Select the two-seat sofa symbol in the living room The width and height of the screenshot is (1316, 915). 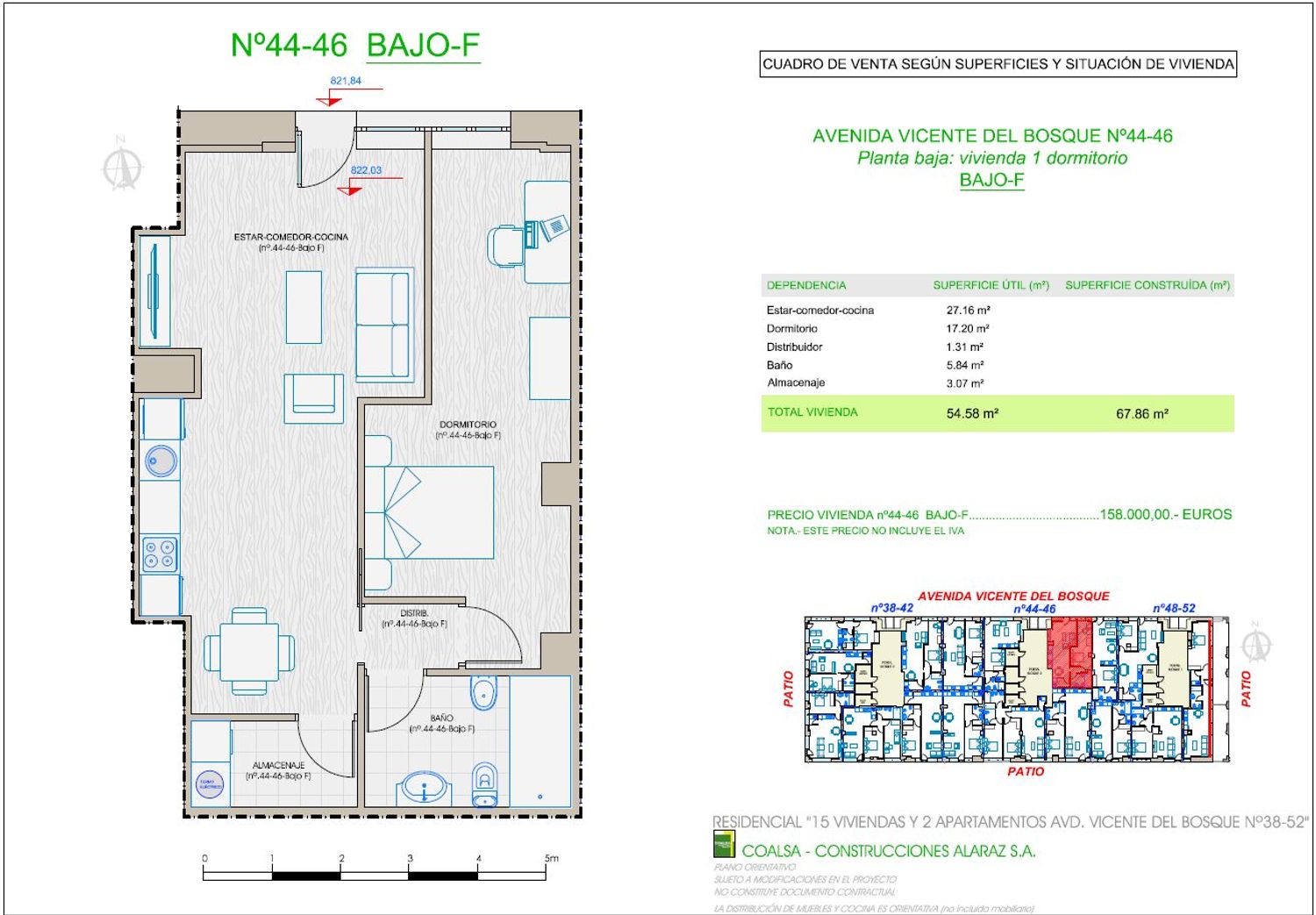coord(383,325)
